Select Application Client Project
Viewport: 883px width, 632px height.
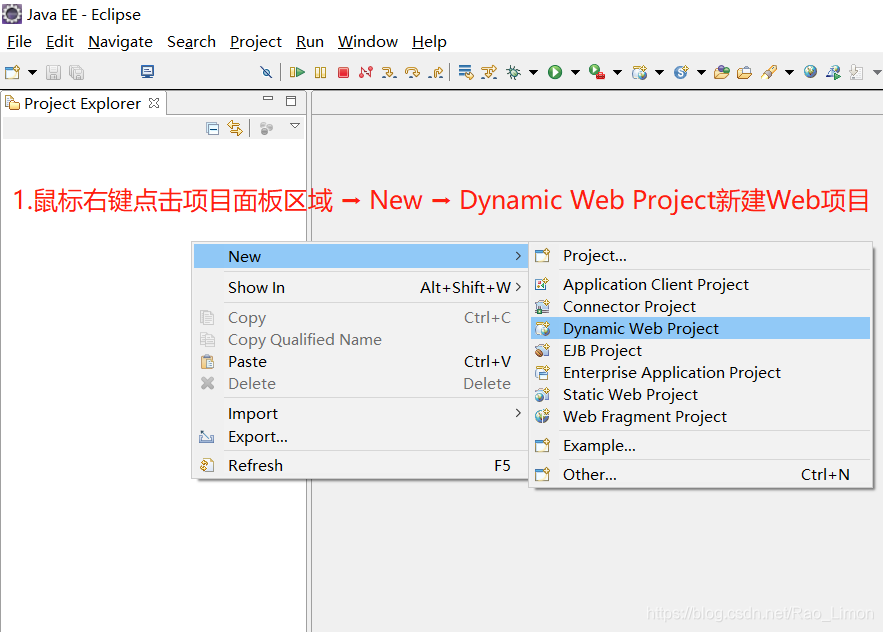701,284
